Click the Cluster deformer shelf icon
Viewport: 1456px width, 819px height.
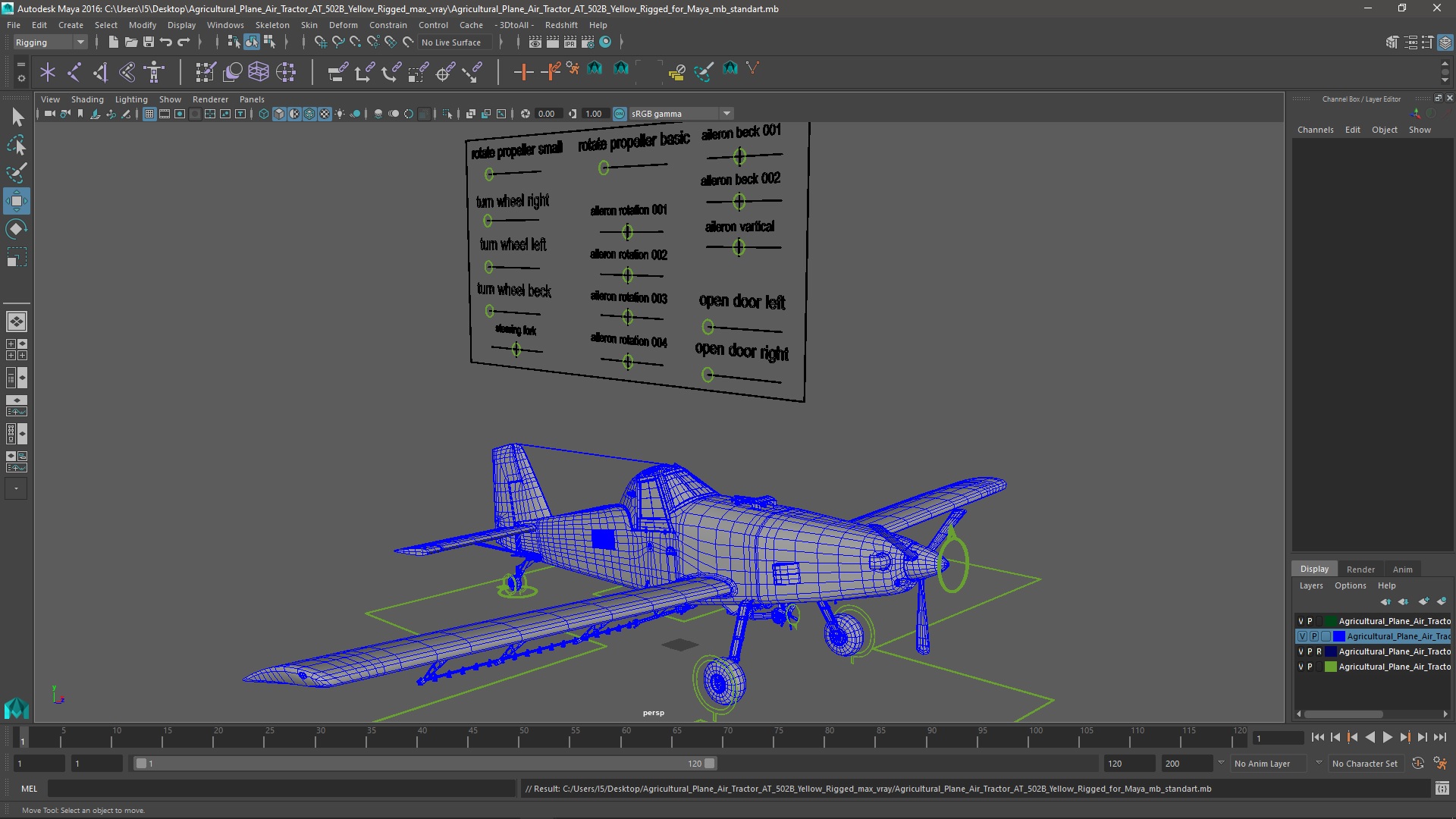(286, 72)
